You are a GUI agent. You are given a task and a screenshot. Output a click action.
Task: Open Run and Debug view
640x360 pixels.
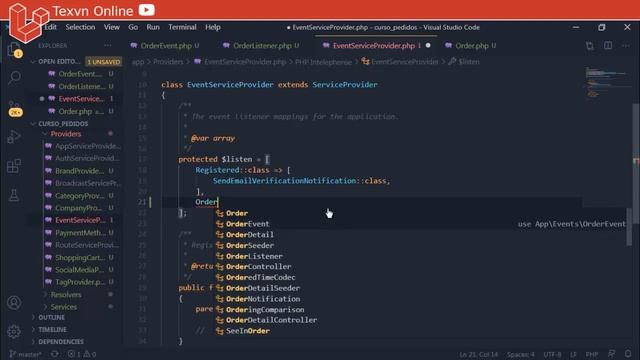coord(14,137)
